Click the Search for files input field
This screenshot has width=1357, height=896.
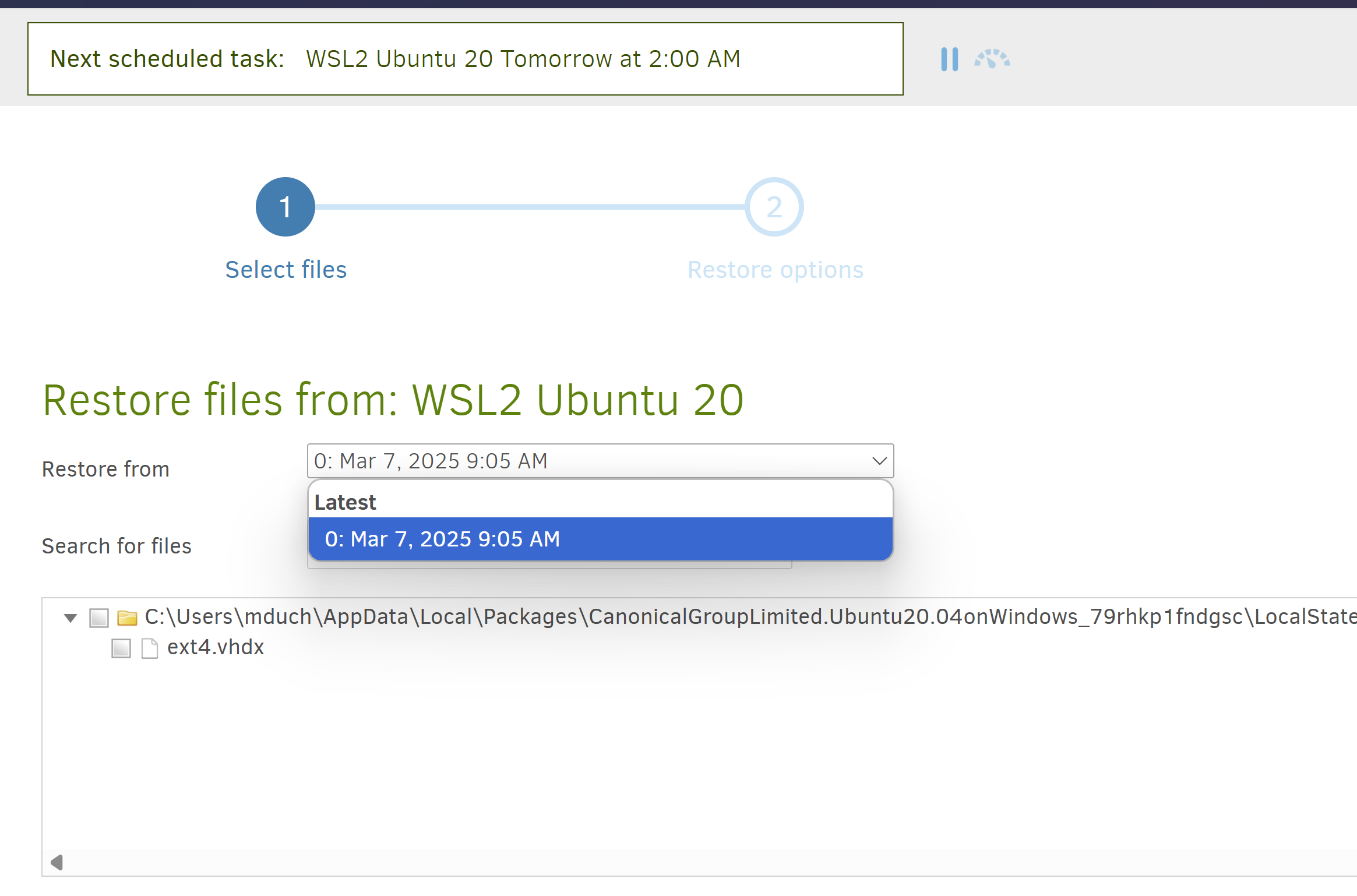point(549,565)
